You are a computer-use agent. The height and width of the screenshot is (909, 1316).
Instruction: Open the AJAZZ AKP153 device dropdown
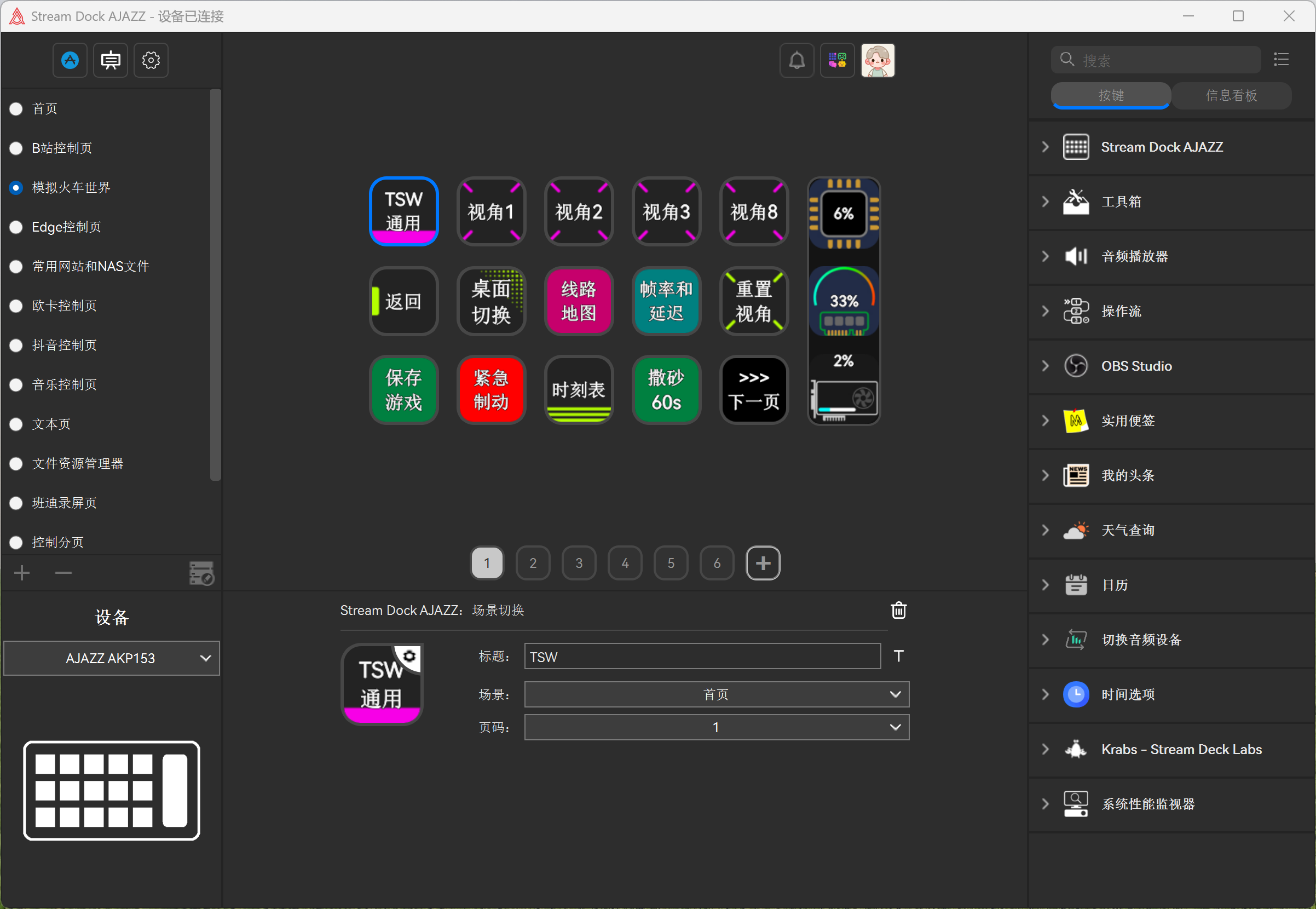pyautogui.click(x=112, y=658)
